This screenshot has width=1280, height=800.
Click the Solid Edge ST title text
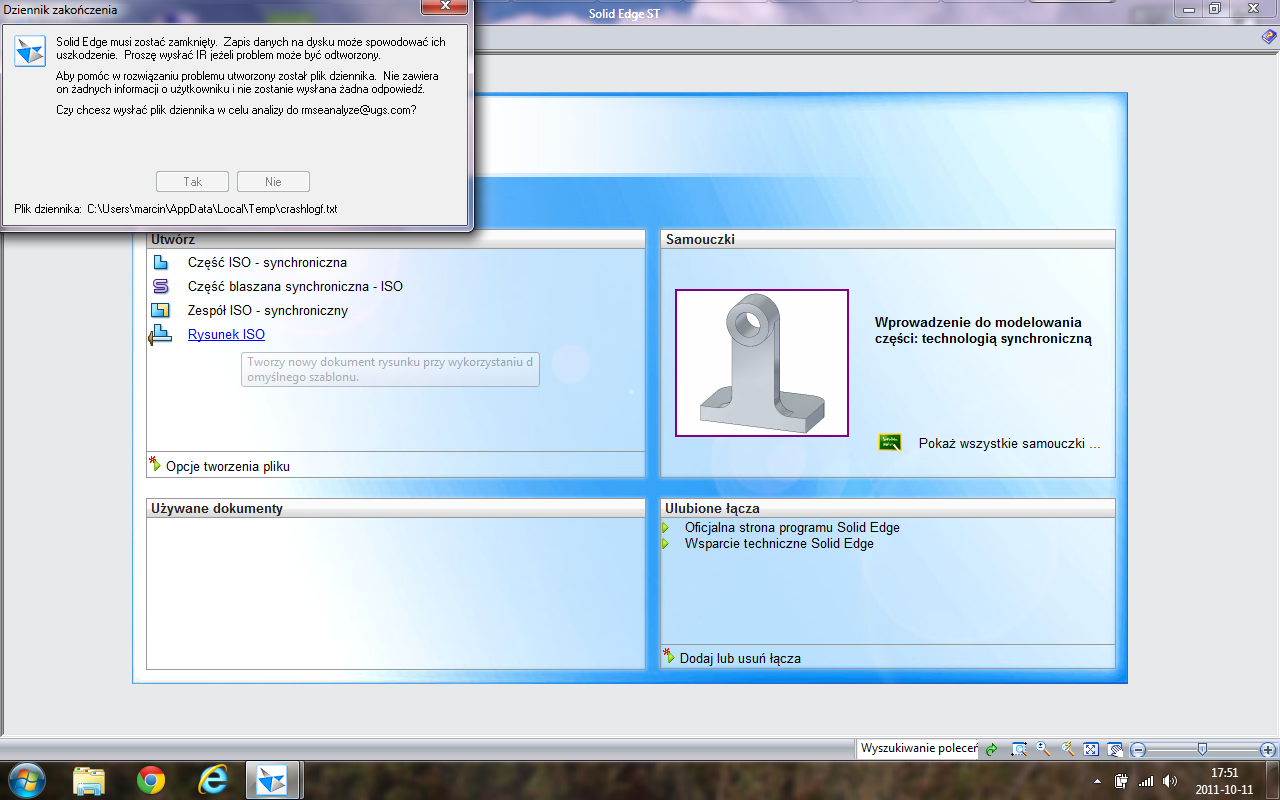[x=624, y=13]
